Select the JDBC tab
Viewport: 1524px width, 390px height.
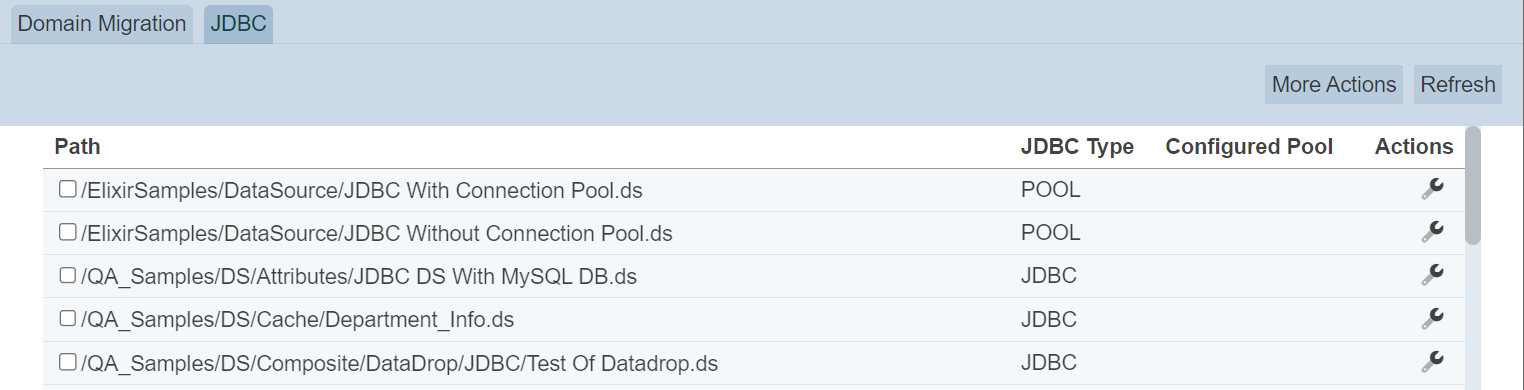tap(239, 24)
